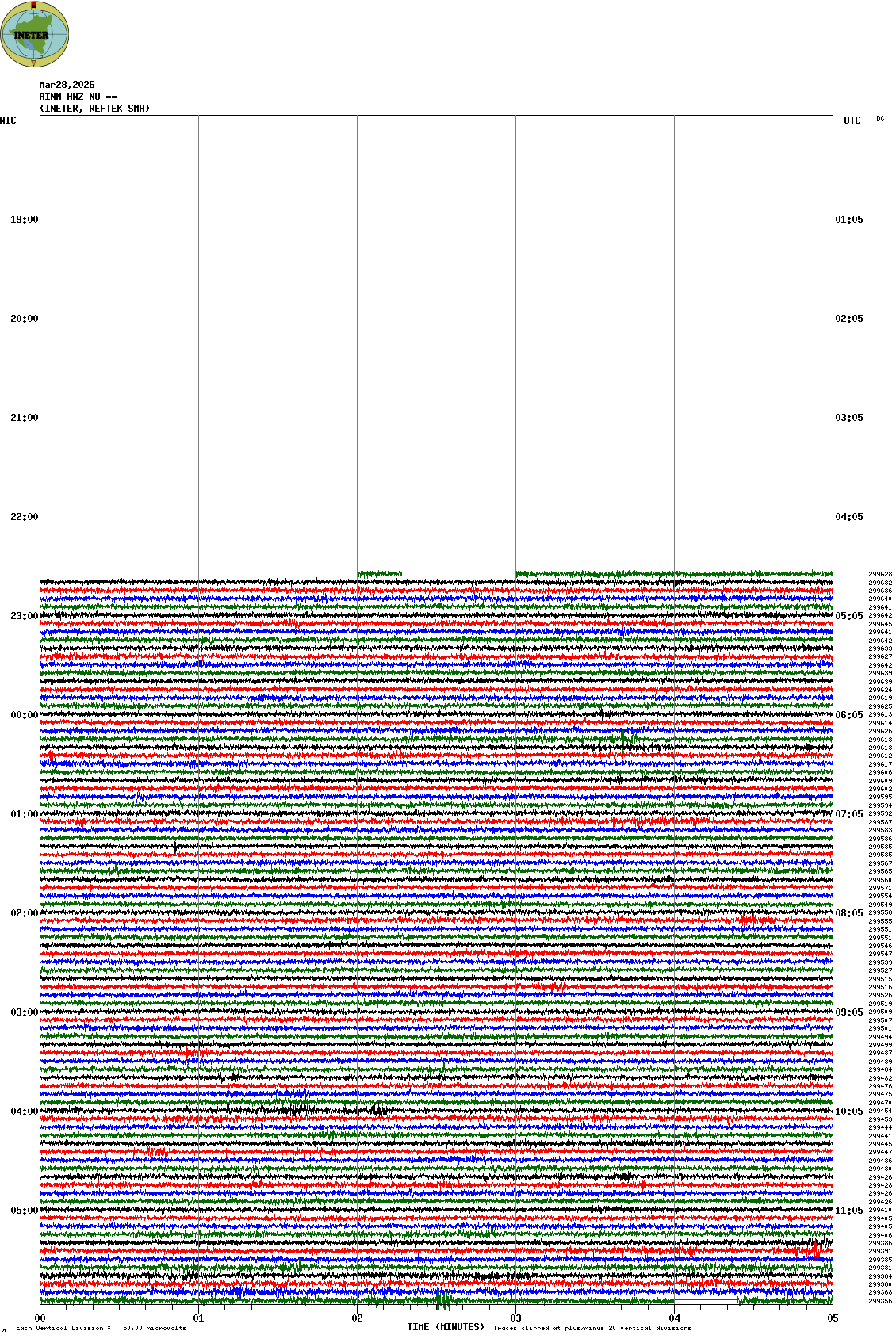This screenshot has height=1339, width=896.
Task: Click the Mar28,2026 date text
Action: pos(67,85)
